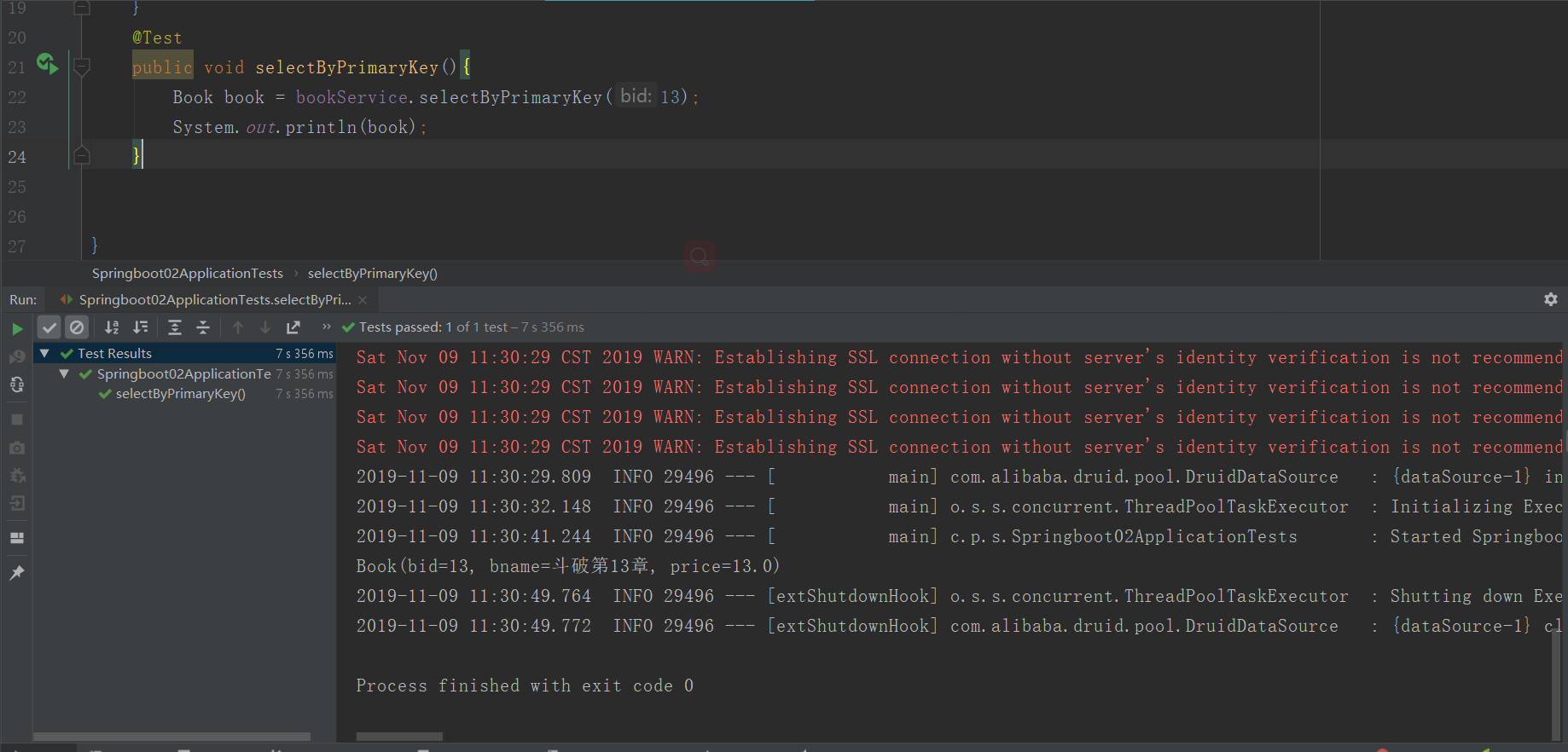Viewport: 1568px width, 752px height.
Task: Pin the Run tab with pin icon
Action: pyautogui.click(x=17, y=573)
